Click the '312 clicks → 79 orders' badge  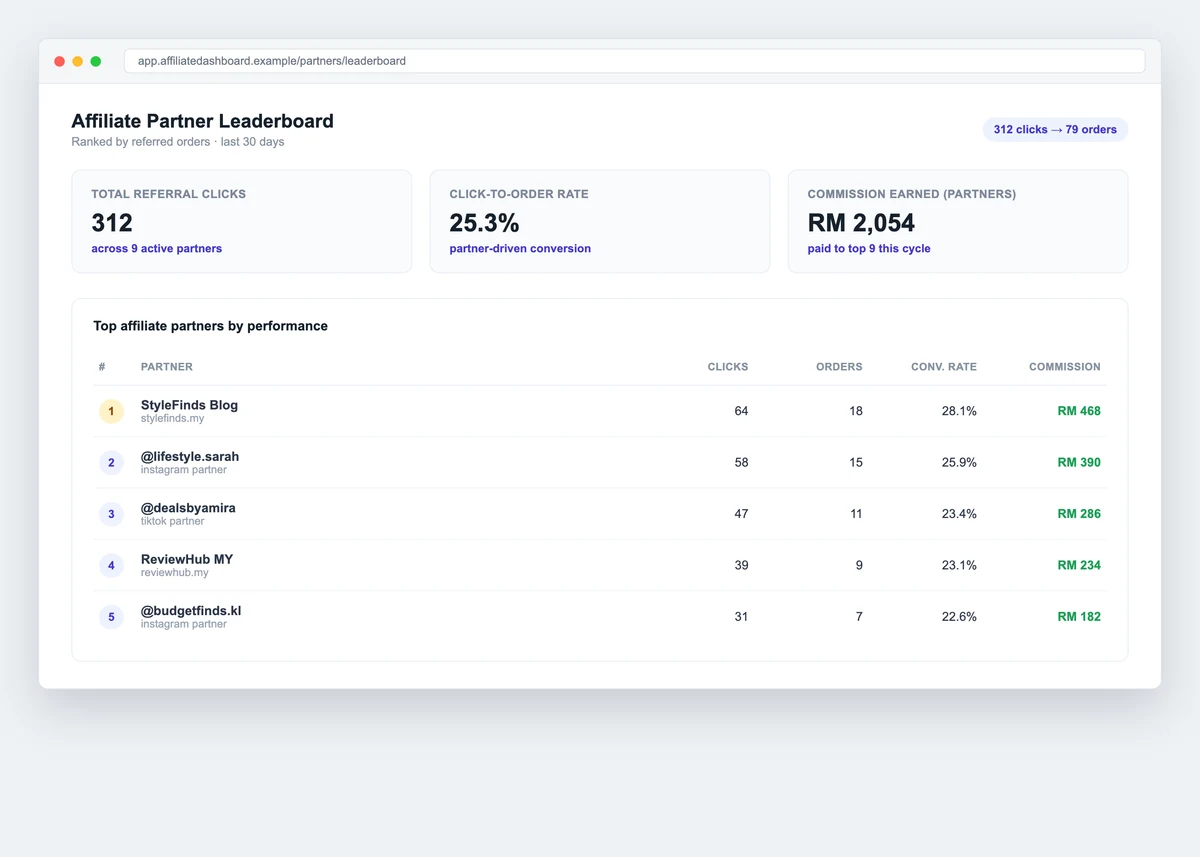pyautogui.click(x=1055, y=129)
